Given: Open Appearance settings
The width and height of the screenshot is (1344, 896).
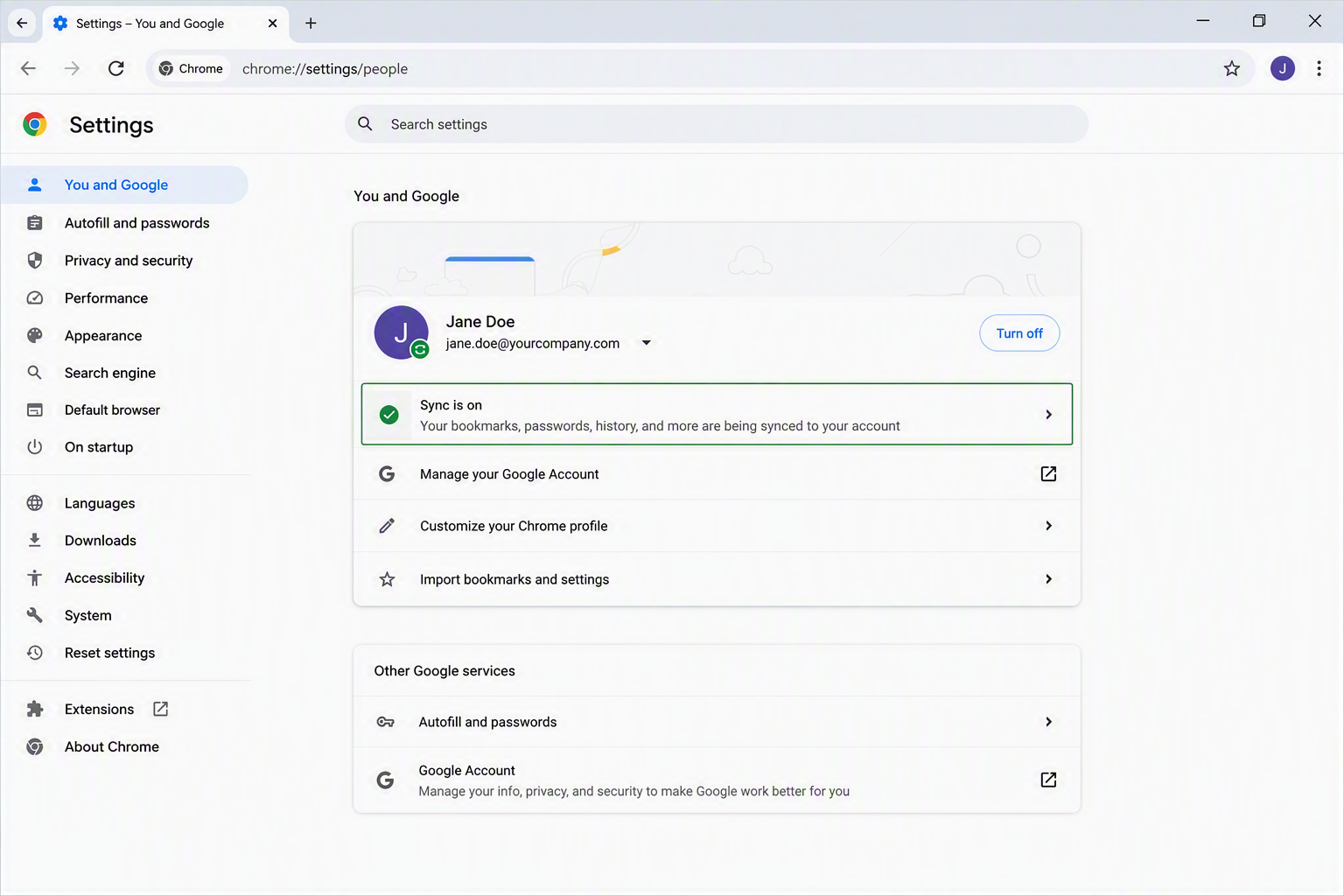Looking at the screenshot, I should point(124,336).
